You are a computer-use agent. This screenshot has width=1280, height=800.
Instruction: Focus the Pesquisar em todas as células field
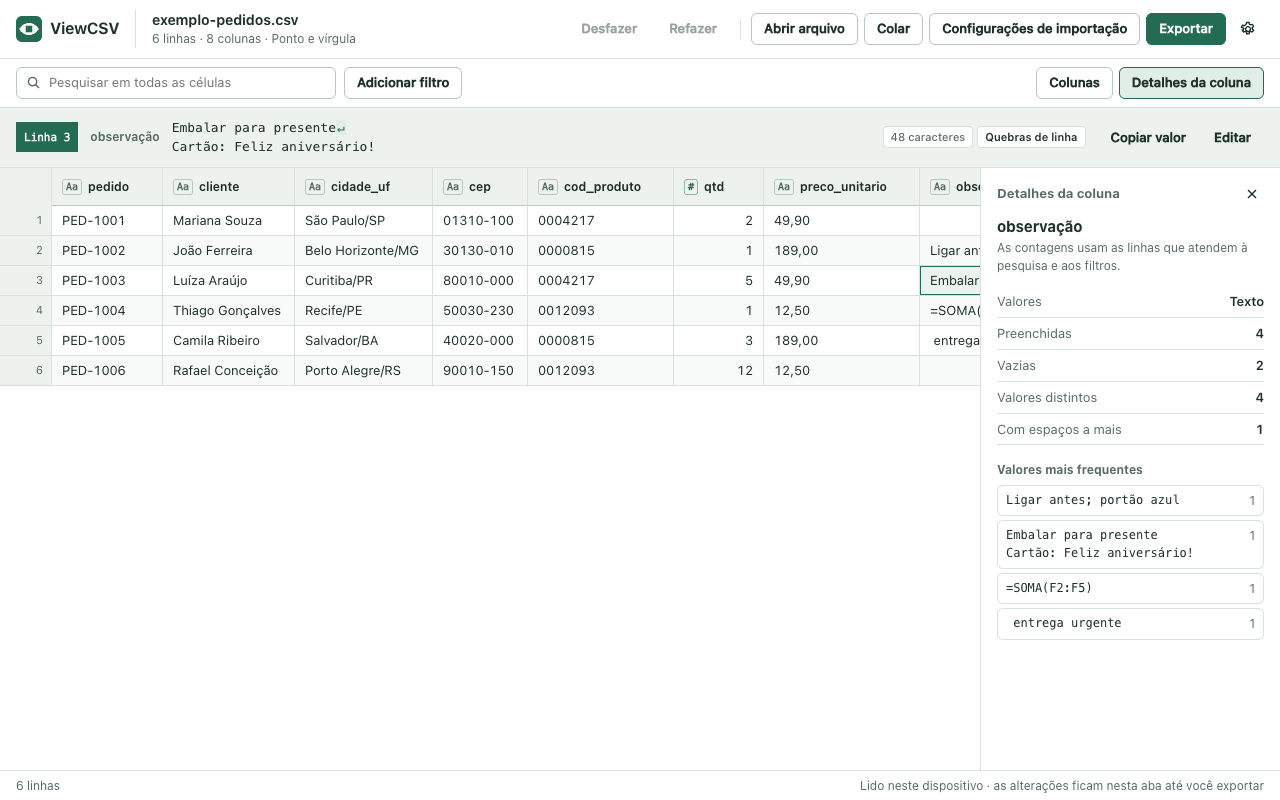(176, 83)
